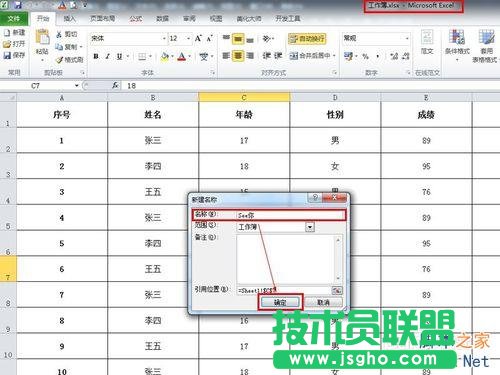Toggle top vertical alignment
Viewport: 500px width, 375px height.
coord(226,38)
